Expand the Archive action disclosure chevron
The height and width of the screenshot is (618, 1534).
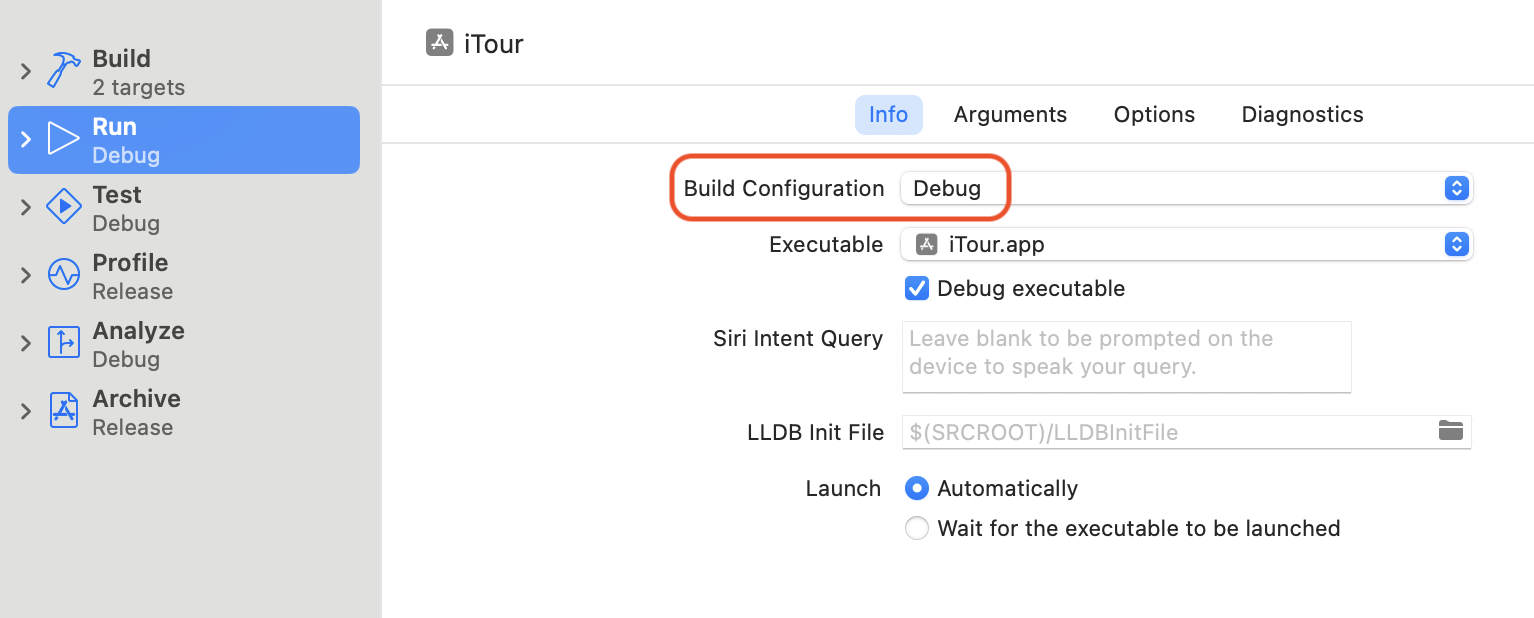click(x=26, y=412)
